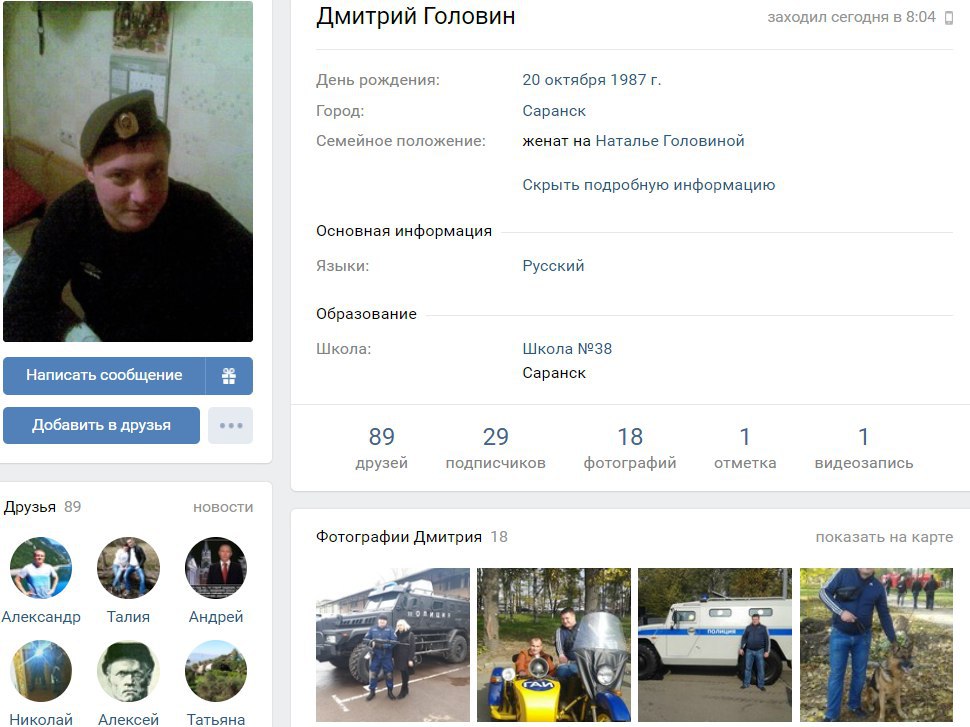The image size is (970, 727).
Task: Open the main profile photo
Action: [128, 171]
